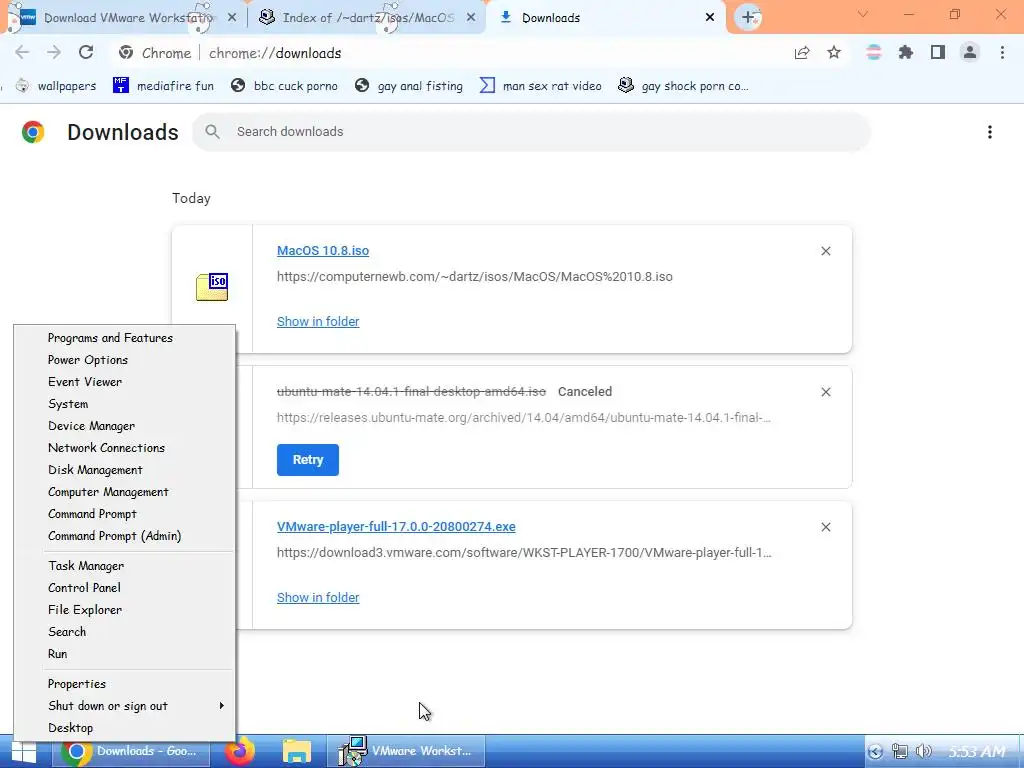
Task: Close the Download VMware Workstation tab
Action: point(232,18)
